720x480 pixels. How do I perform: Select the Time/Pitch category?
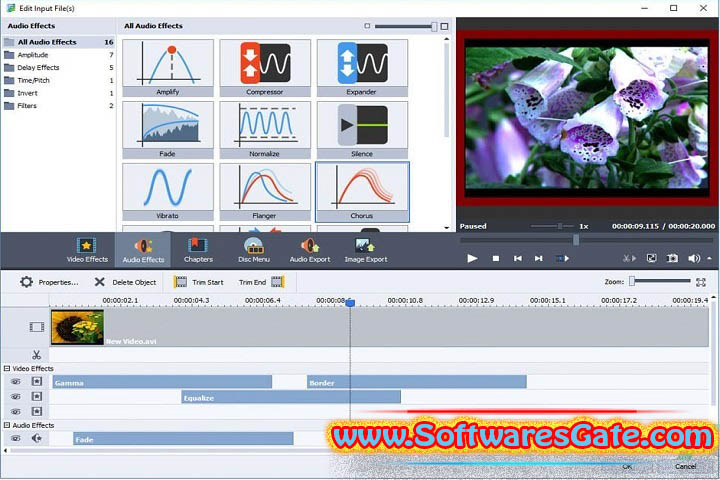click(x=58, y=80)
